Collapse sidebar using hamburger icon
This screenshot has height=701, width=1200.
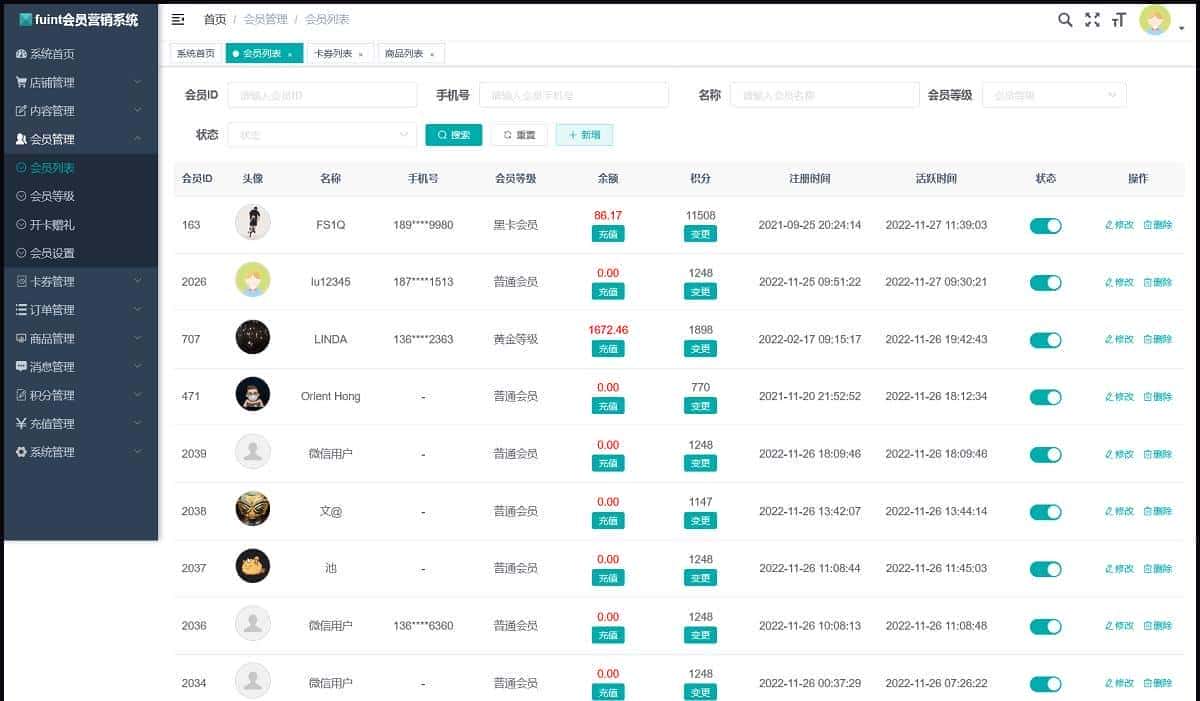[x=177, y=18]
